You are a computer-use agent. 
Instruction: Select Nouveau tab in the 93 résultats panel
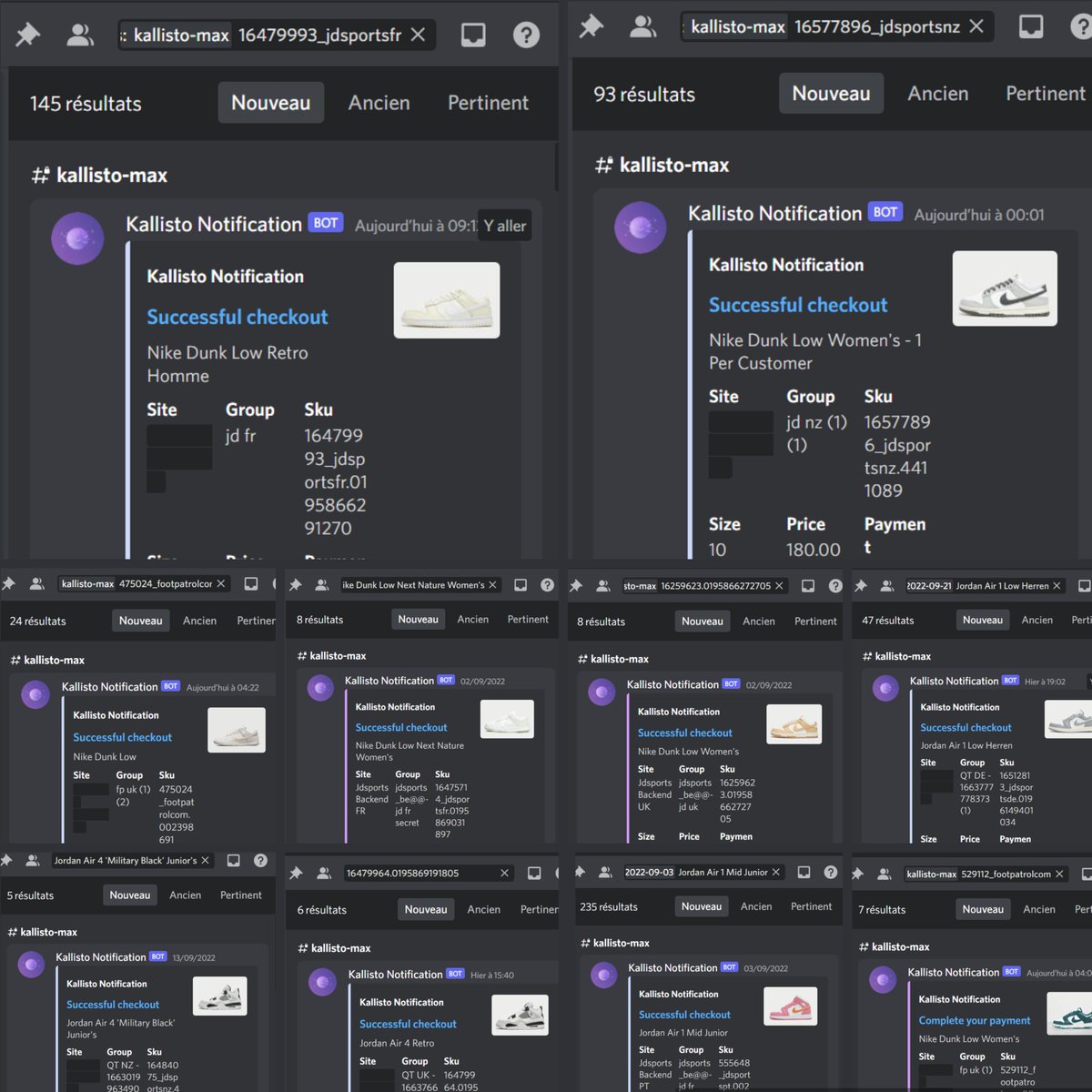tap(831, 93)
